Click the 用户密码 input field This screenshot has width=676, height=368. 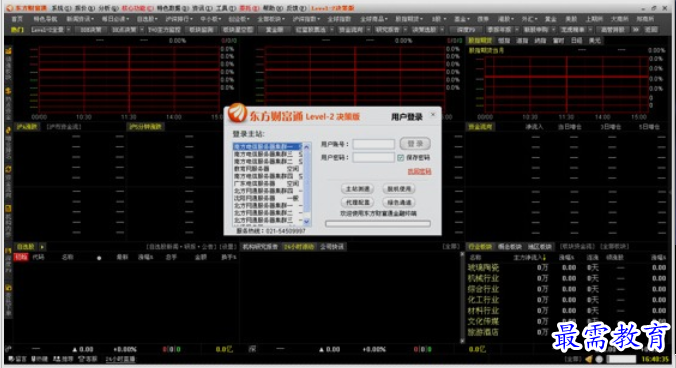(374, 157)
